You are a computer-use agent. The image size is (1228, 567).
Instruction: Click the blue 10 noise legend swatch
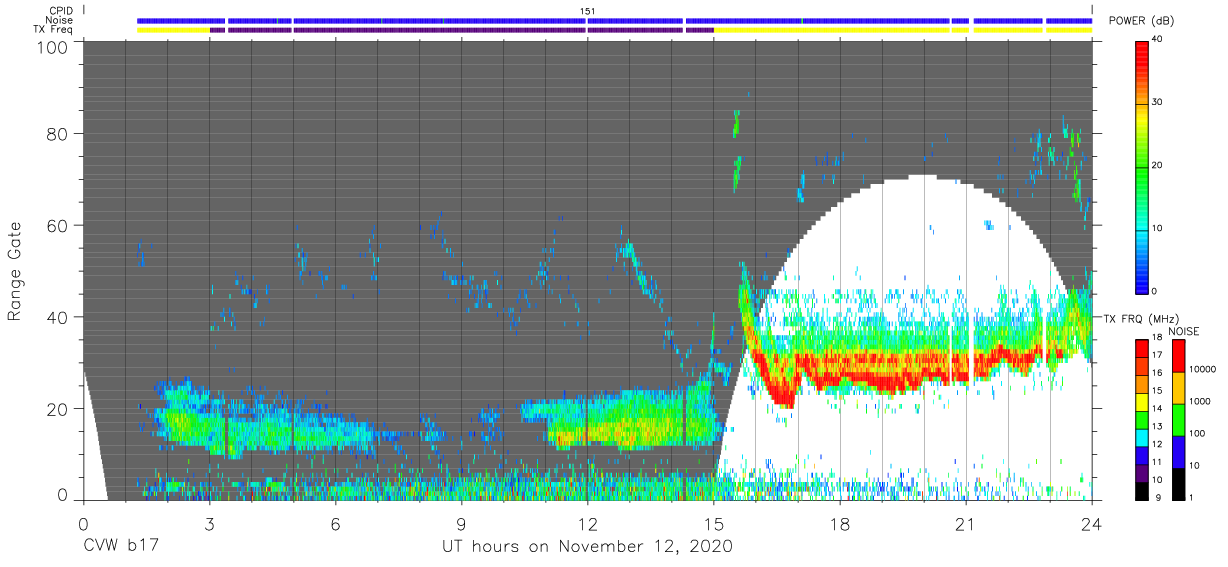click(1179, 452)
